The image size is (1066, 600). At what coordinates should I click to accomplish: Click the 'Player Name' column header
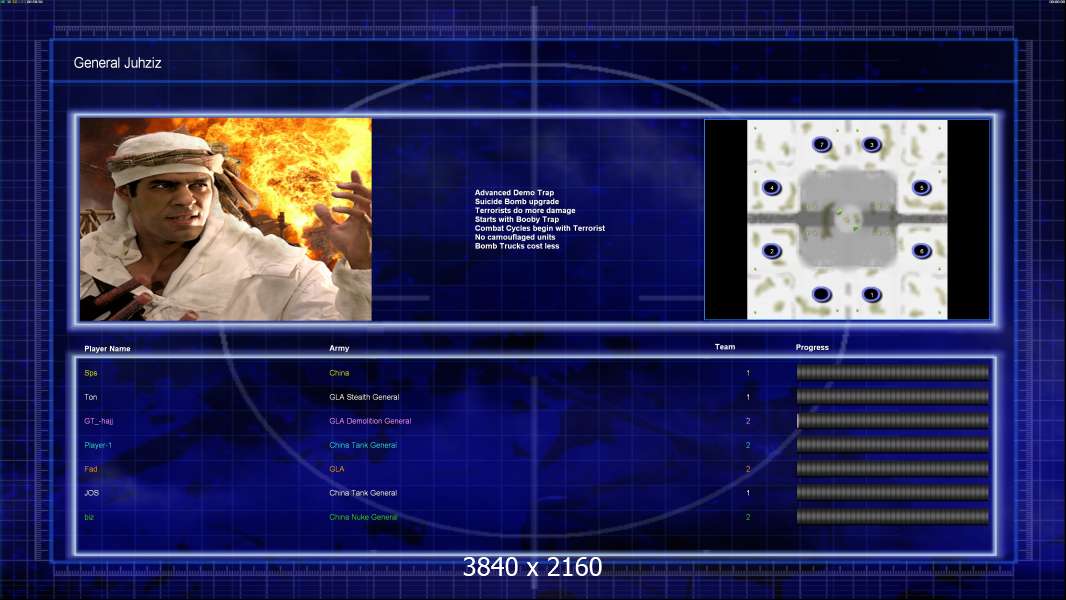[107, 349]
